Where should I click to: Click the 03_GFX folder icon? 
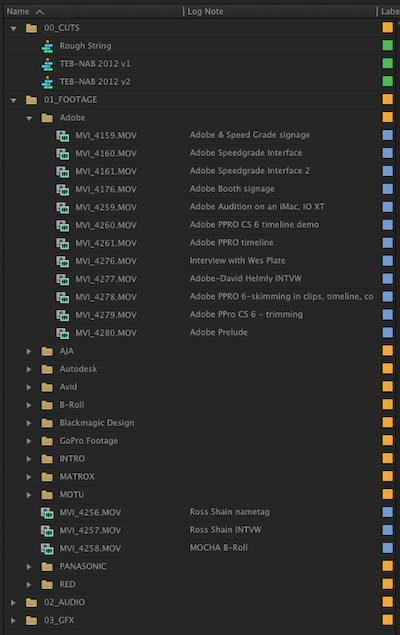tap(31, 620)
